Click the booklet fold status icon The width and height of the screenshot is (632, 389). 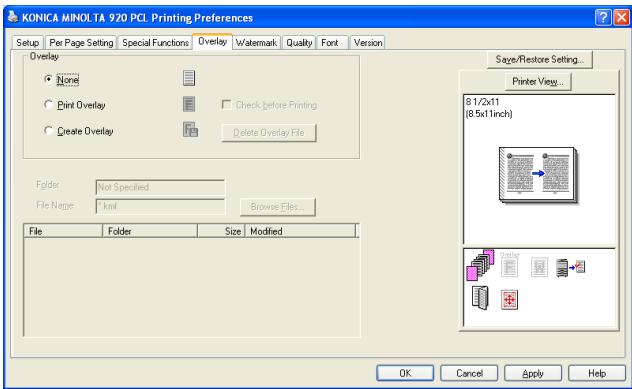[480, 297]
